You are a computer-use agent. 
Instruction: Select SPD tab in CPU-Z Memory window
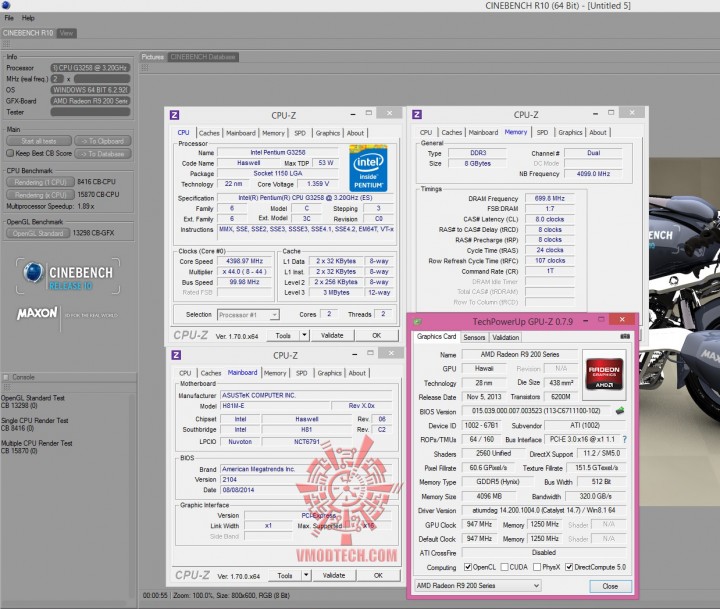coord(542,132)
